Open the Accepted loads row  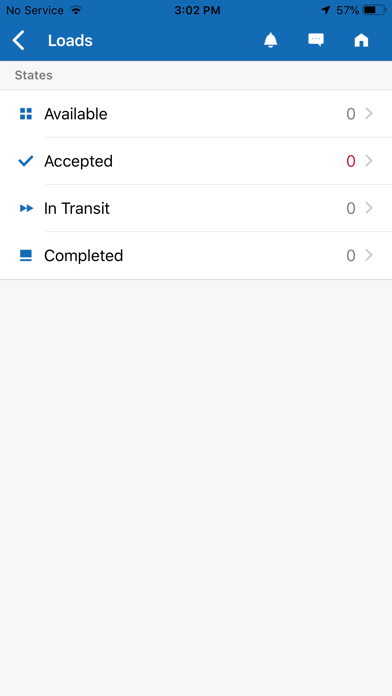[196, 161]
